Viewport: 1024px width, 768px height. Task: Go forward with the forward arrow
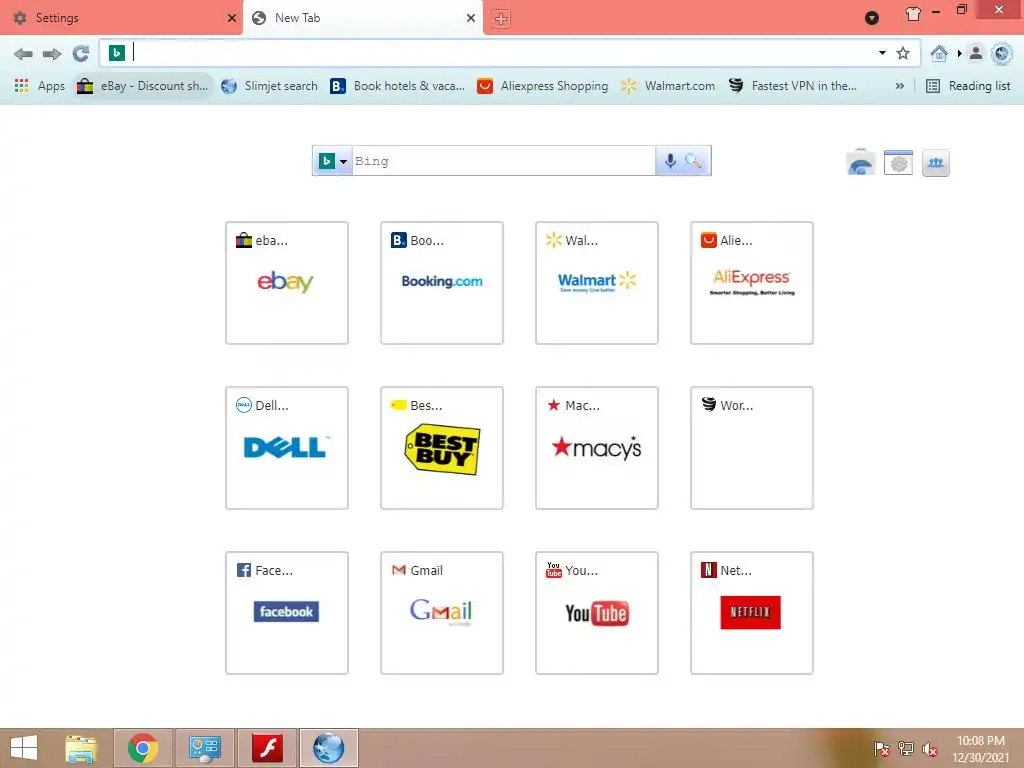tap(52, 54)
